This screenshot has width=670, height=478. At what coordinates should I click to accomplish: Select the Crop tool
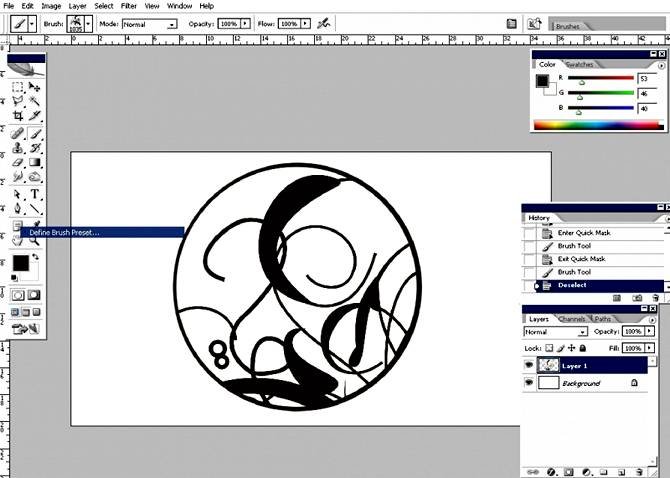tap(18, 116)
